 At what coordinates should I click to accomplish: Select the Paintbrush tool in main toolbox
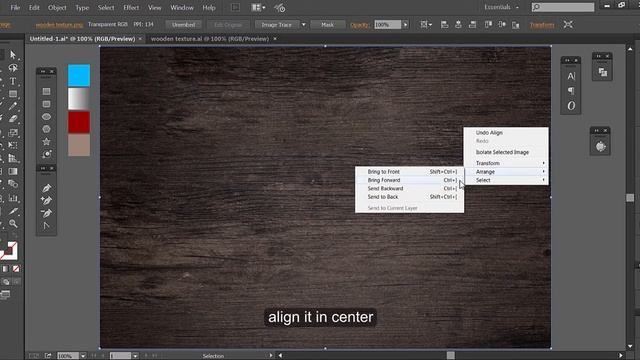[x=13, y=106]
